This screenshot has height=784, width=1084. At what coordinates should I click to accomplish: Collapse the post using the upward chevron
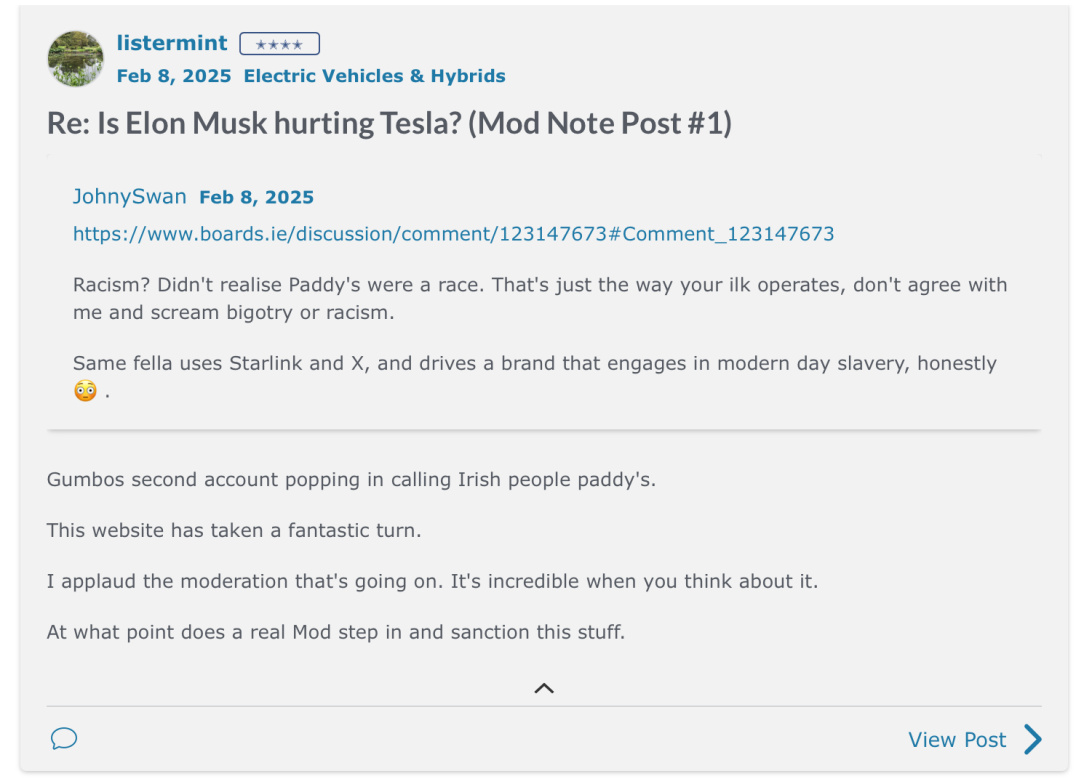tap(544, 688)
